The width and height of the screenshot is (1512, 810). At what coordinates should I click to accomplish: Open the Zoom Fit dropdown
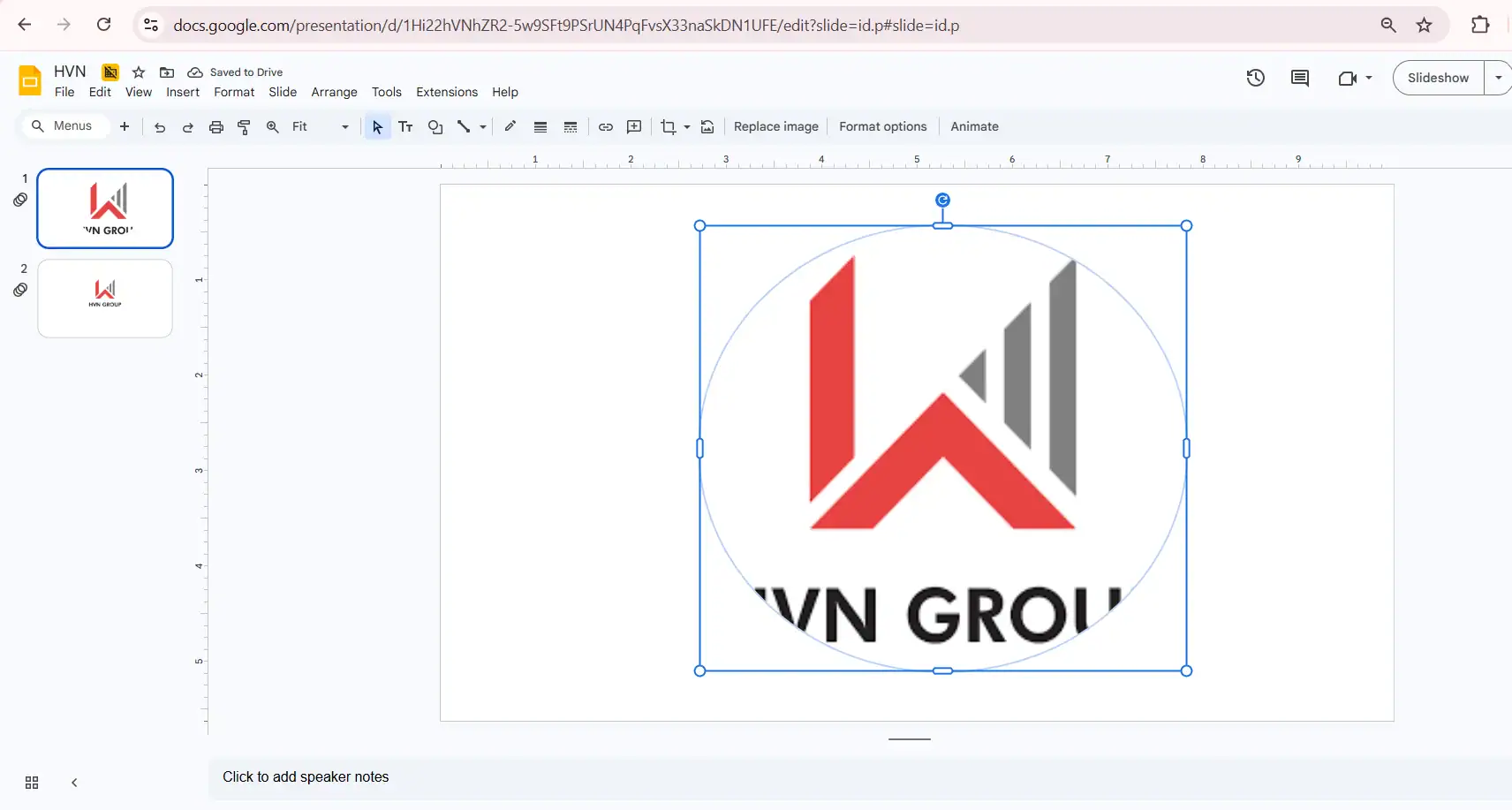[x=344, y=126]
